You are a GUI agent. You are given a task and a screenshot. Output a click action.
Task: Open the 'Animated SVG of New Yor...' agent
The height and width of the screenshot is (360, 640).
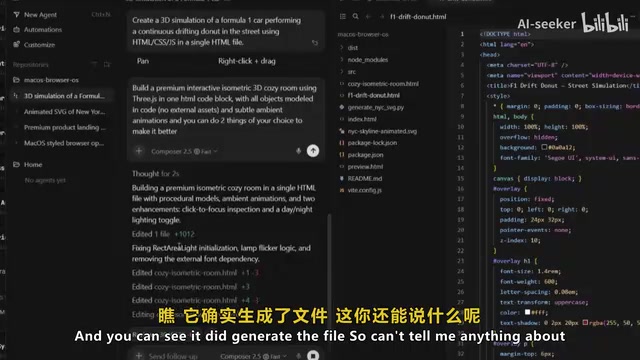(x=64, y=112)
